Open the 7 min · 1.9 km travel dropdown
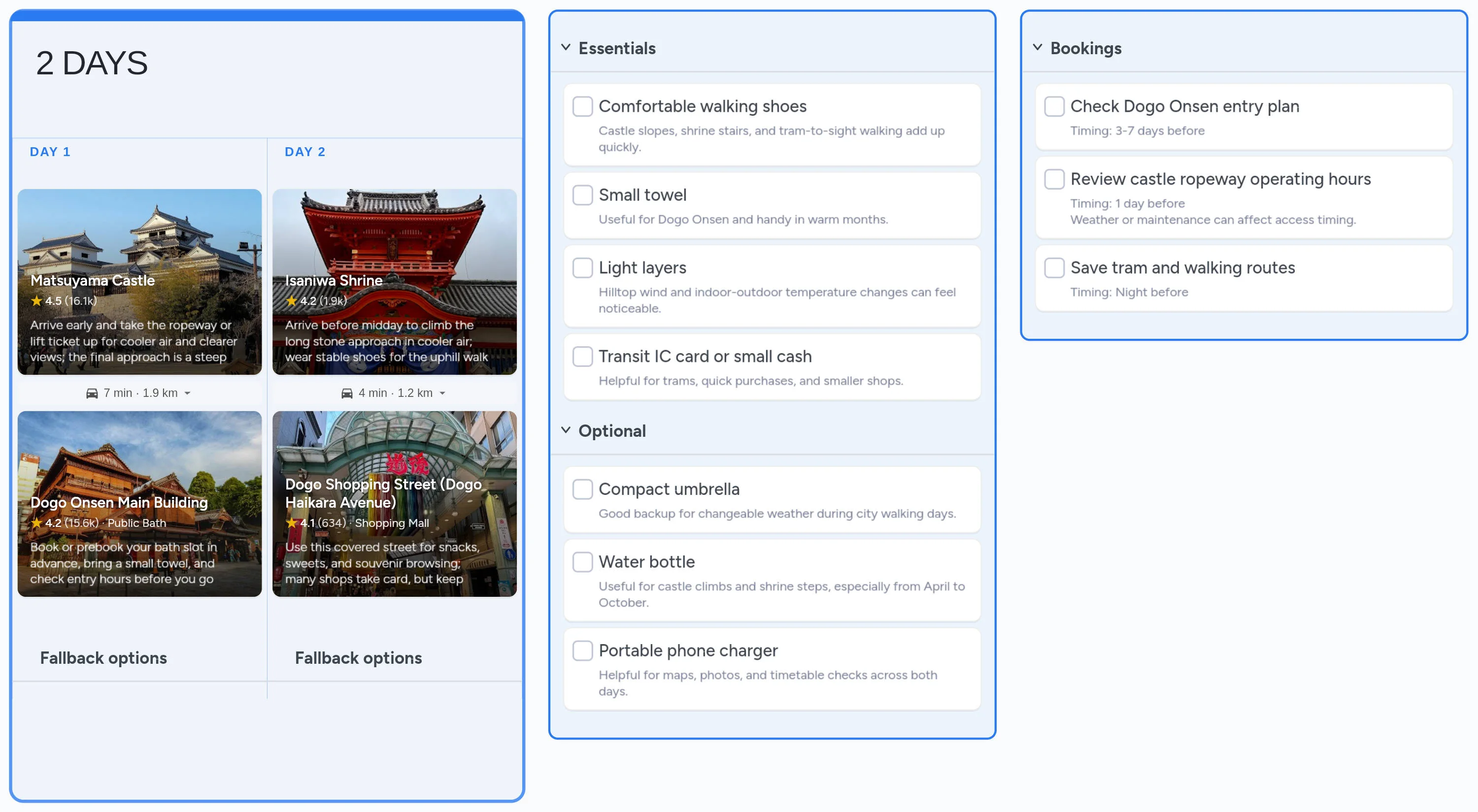 tap(187, 393)
